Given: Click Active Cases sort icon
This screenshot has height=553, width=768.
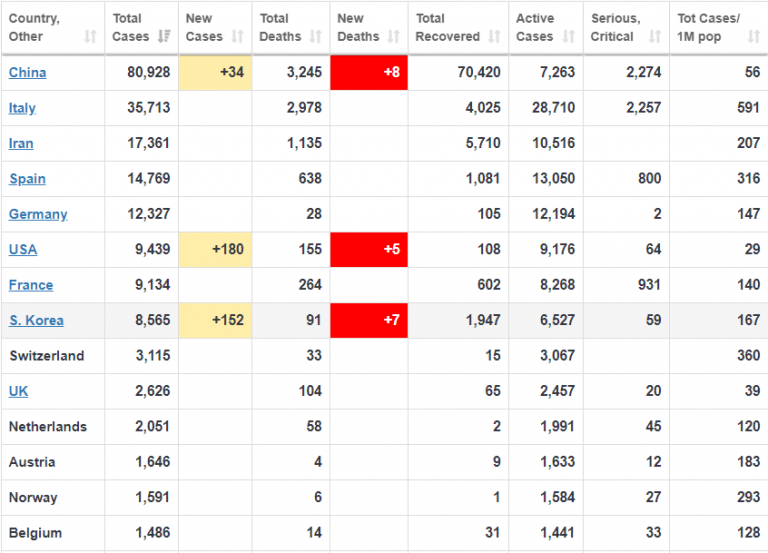Looking at the screenshot, I should [x=568, y=37].
